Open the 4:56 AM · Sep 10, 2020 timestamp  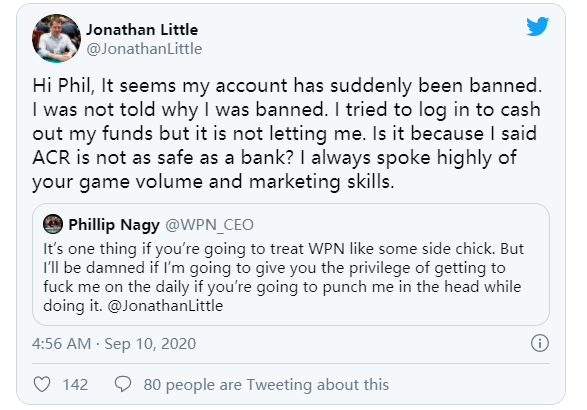[x=114, y=343]
